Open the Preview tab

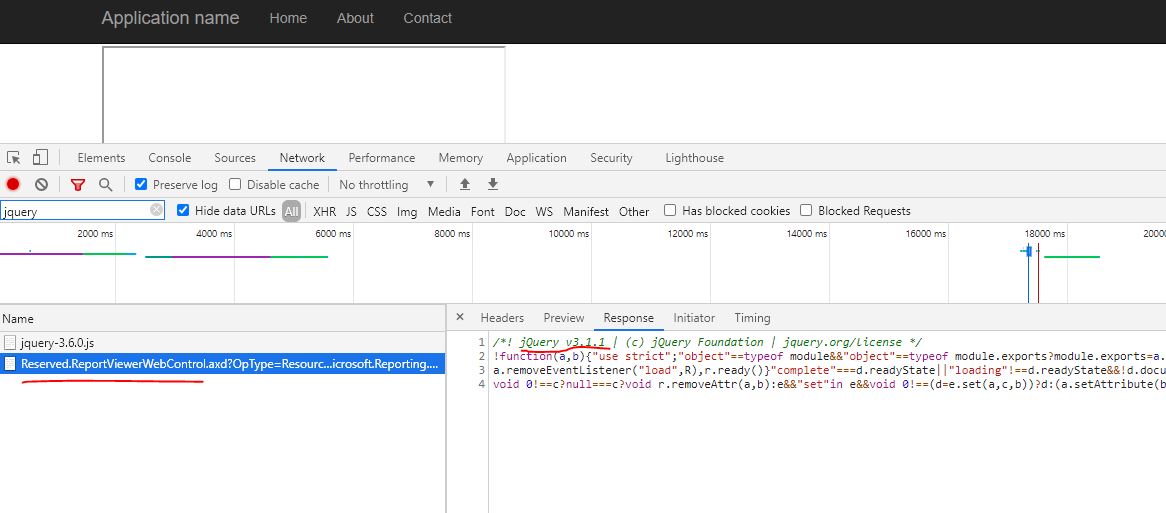(x=564, y=317)
